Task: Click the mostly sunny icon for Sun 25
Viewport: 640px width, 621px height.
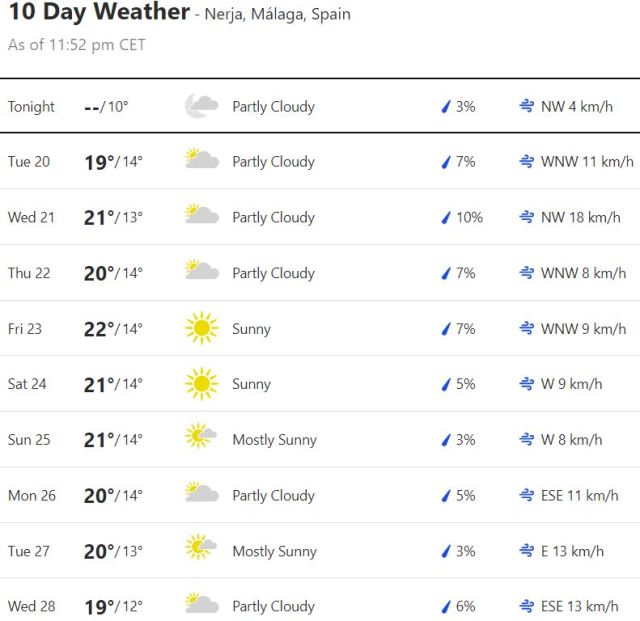Action: [x=201, y=439]
